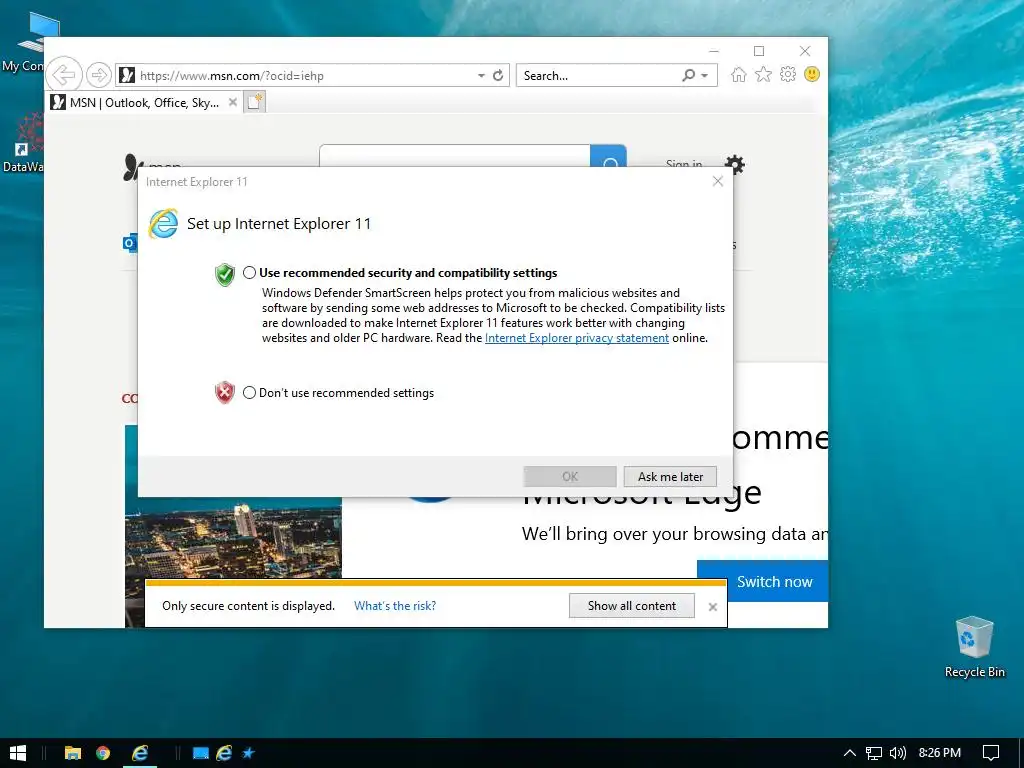
Task: Click the green shield icon in dialog
Action: (x=225, y=275)
